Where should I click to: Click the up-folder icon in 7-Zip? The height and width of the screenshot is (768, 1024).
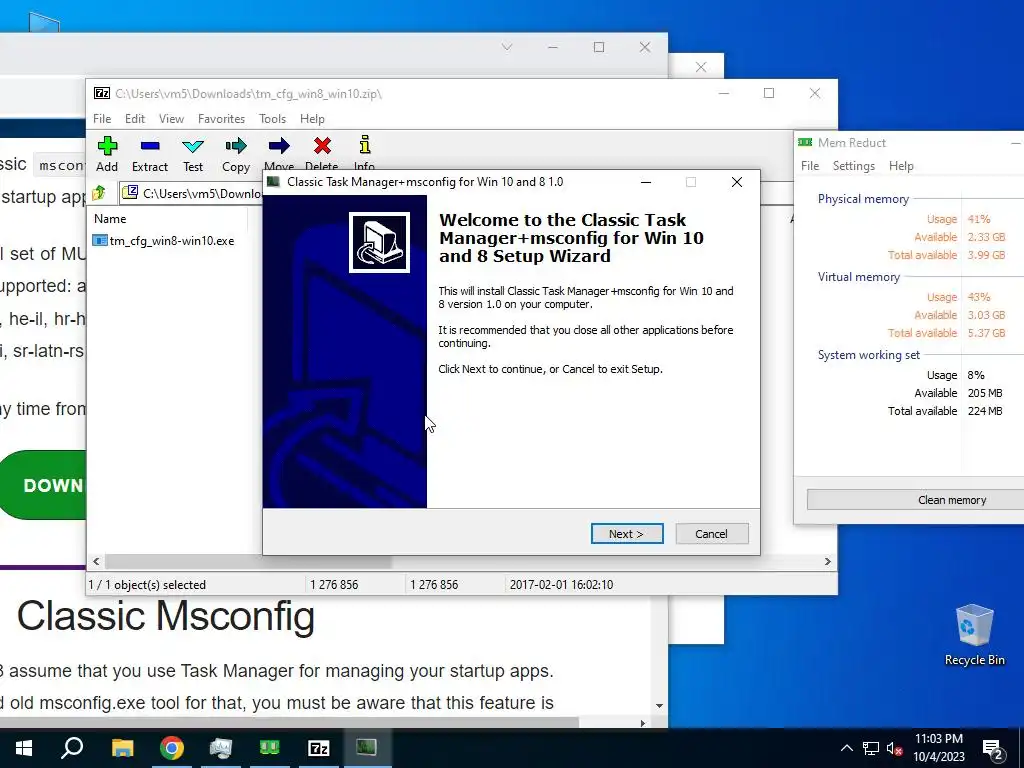pos(99,193)
